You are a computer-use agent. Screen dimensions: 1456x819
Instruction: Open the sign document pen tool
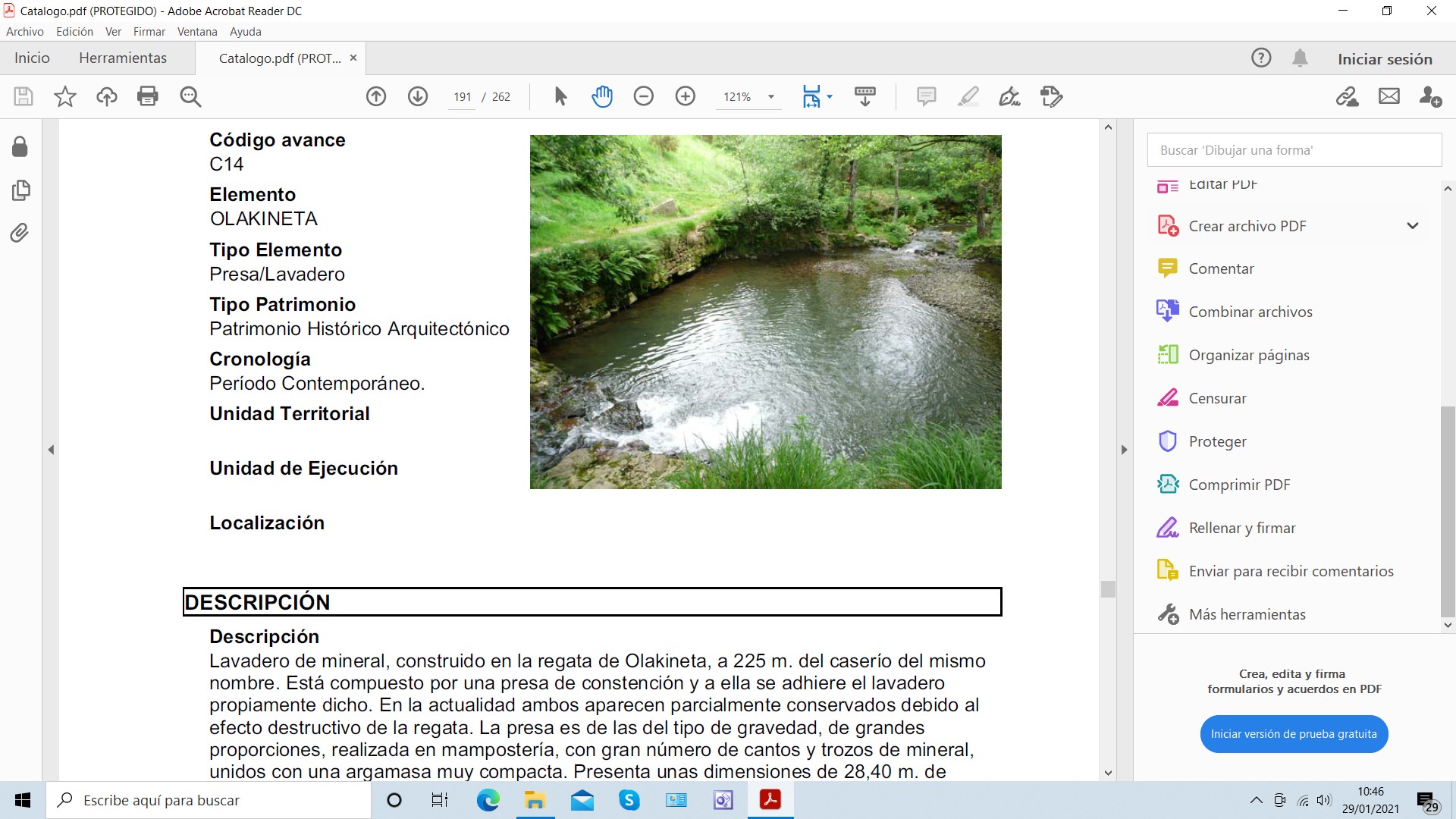(1010, 96)
